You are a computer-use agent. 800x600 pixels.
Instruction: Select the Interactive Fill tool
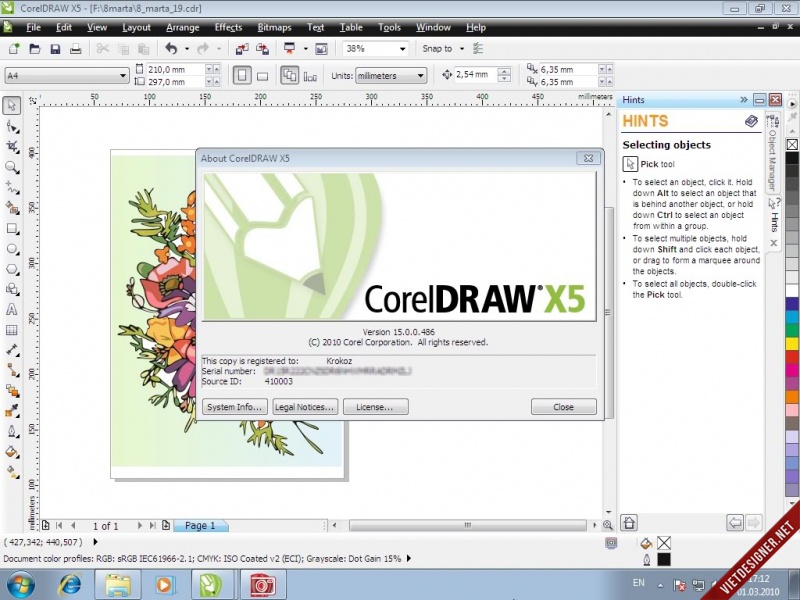click(11, 472)
